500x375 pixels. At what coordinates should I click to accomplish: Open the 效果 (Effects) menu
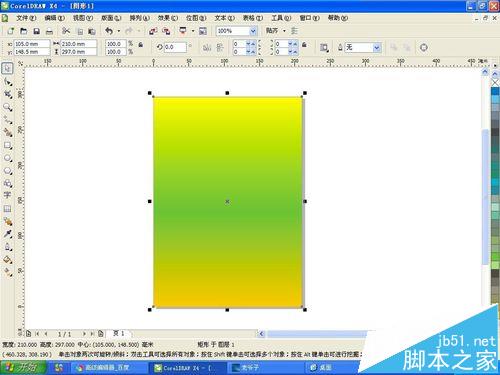[168, 18]
